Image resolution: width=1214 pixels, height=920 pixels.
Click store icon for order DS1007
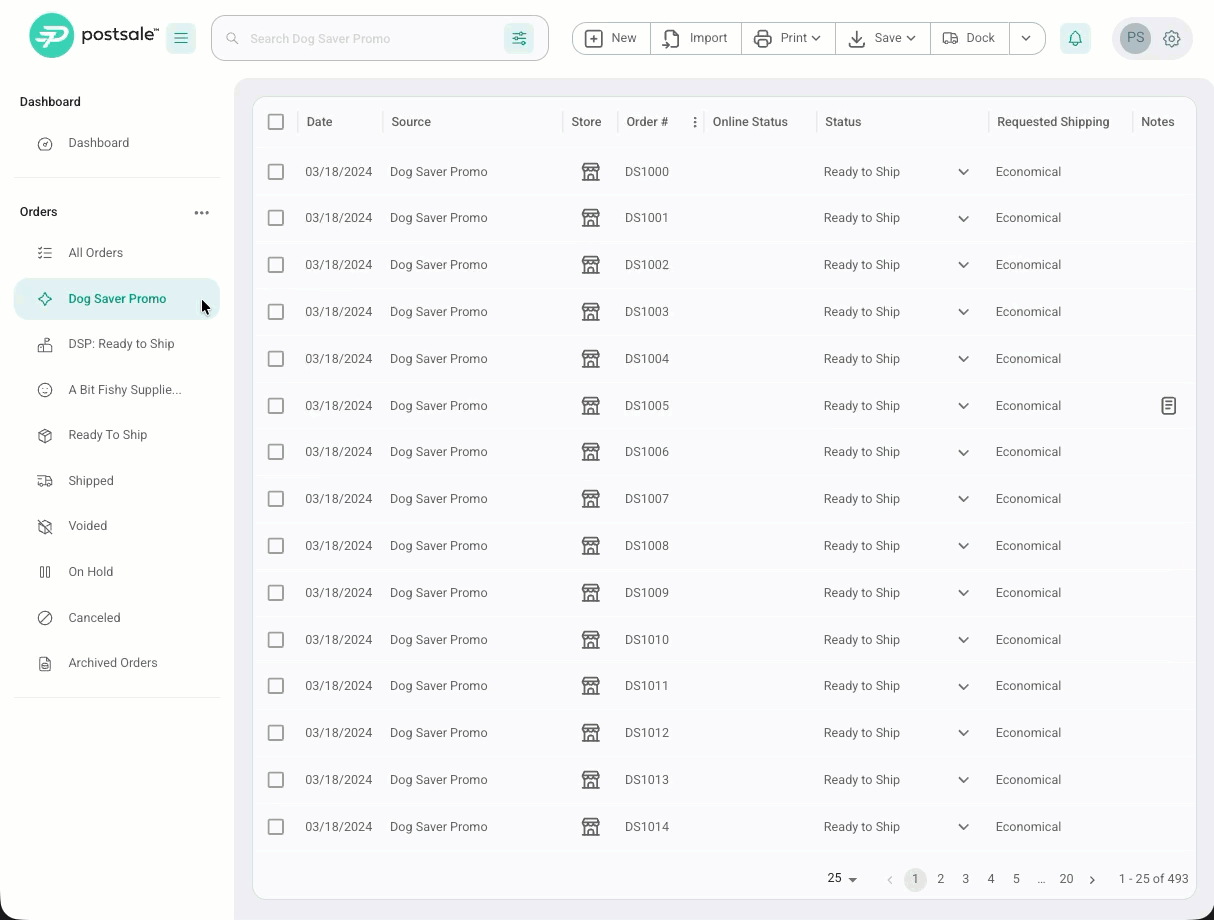point(590,498)
